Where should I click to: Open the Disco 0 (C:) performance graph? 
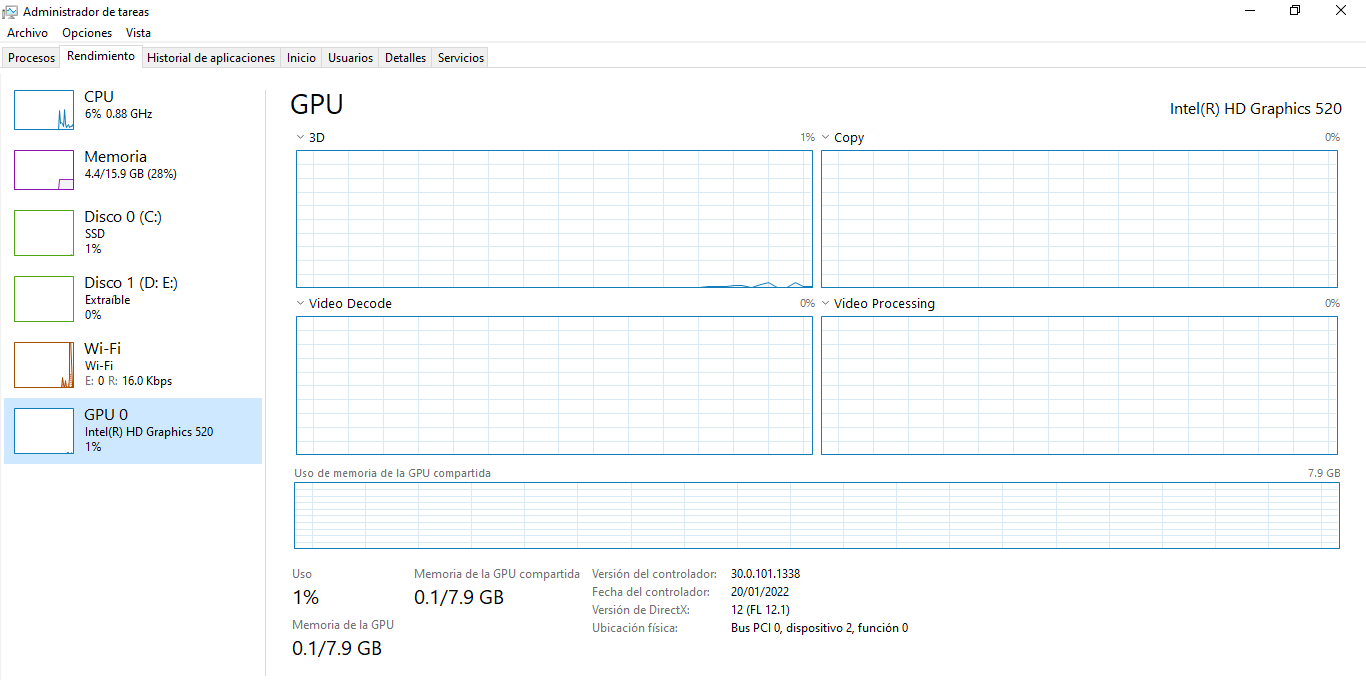[44, 233]
